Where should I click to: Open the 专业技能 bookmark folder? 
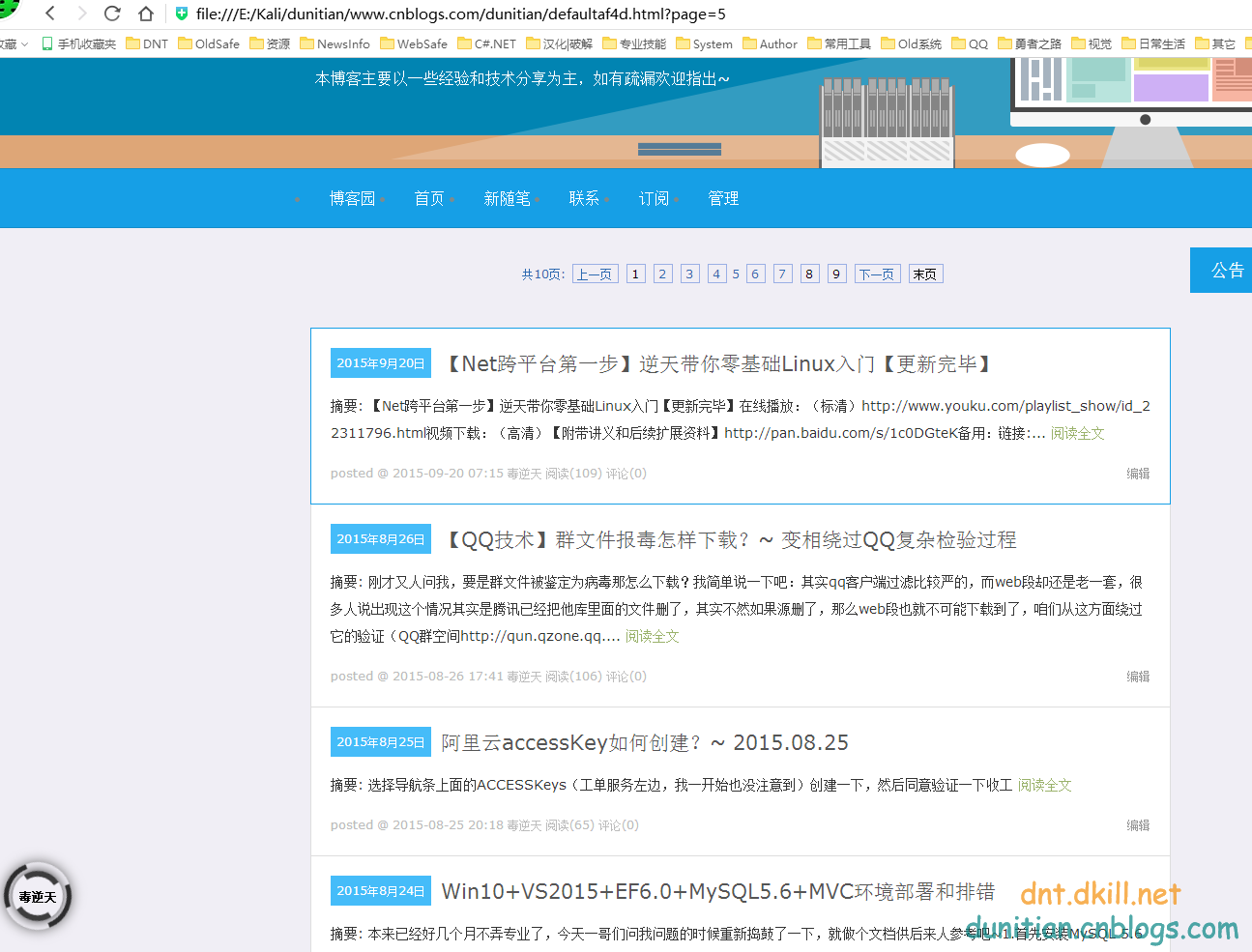[x=634, y=43]
